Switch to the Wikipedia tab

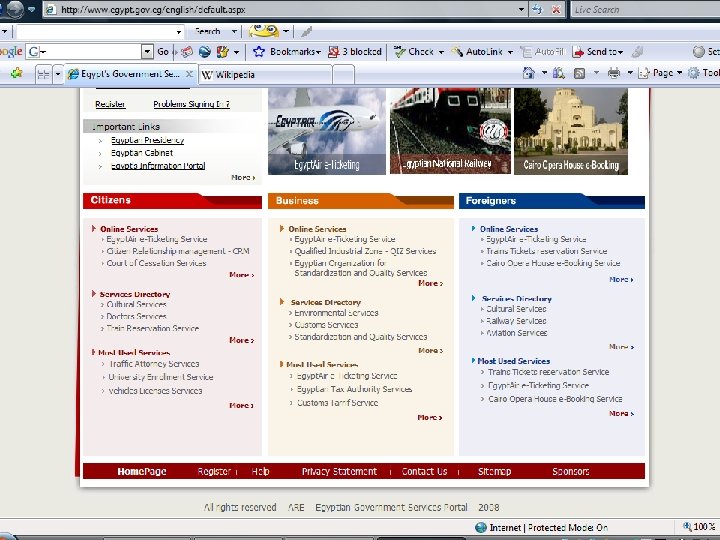pos(265,75)
